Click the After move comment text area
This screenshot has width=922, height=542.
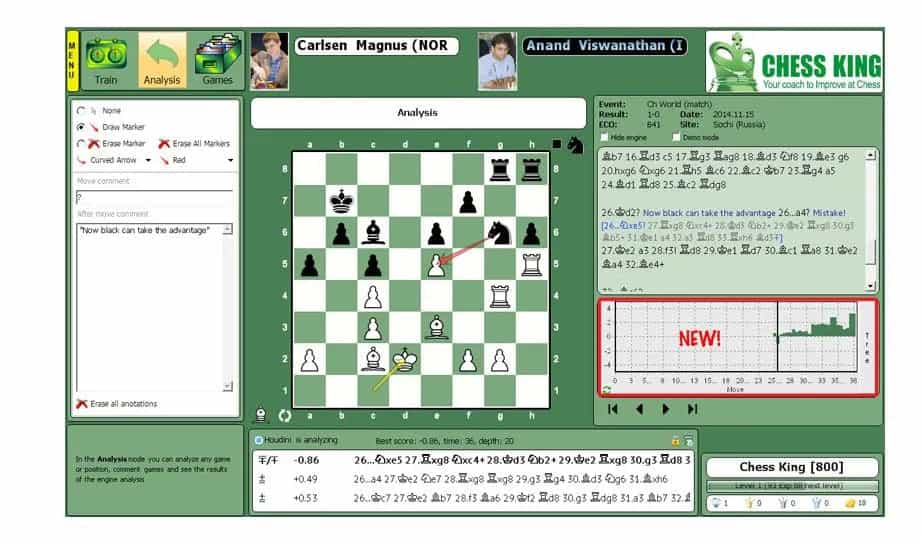point(149,307)
